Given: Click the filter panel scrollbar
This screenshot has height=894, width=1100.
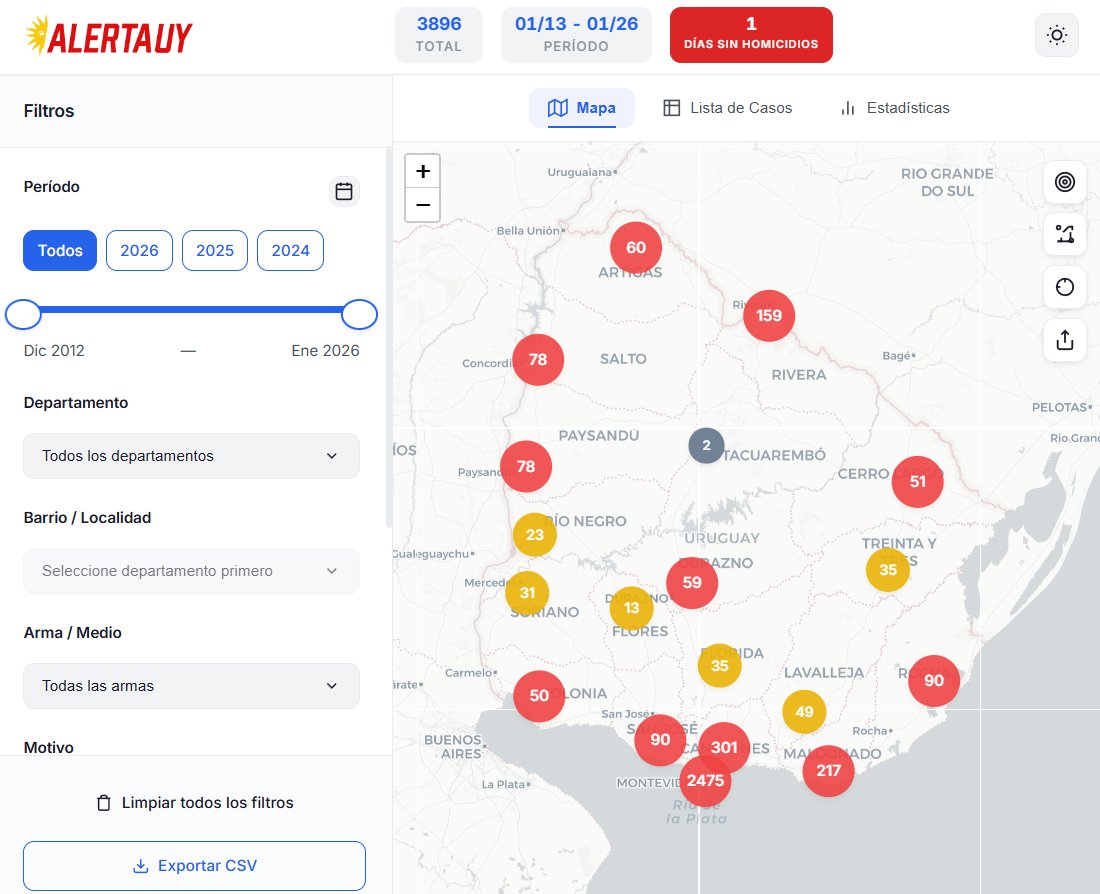Looking at the screenshot, I should tap(389, 337).
